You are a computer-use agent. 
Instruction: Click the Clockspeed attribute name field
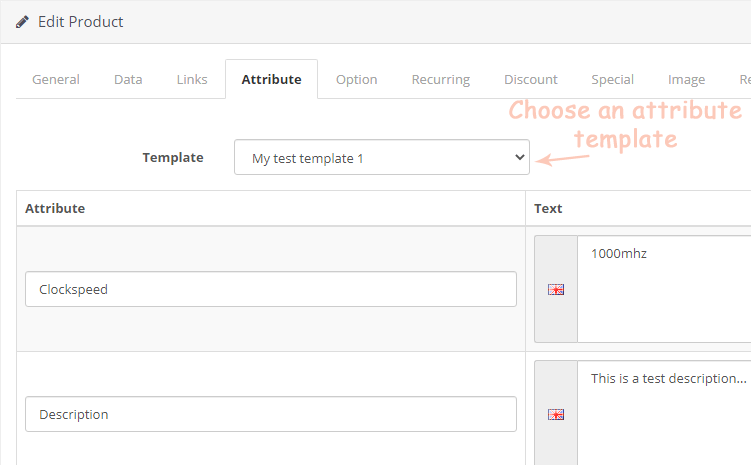pos(271,289)
